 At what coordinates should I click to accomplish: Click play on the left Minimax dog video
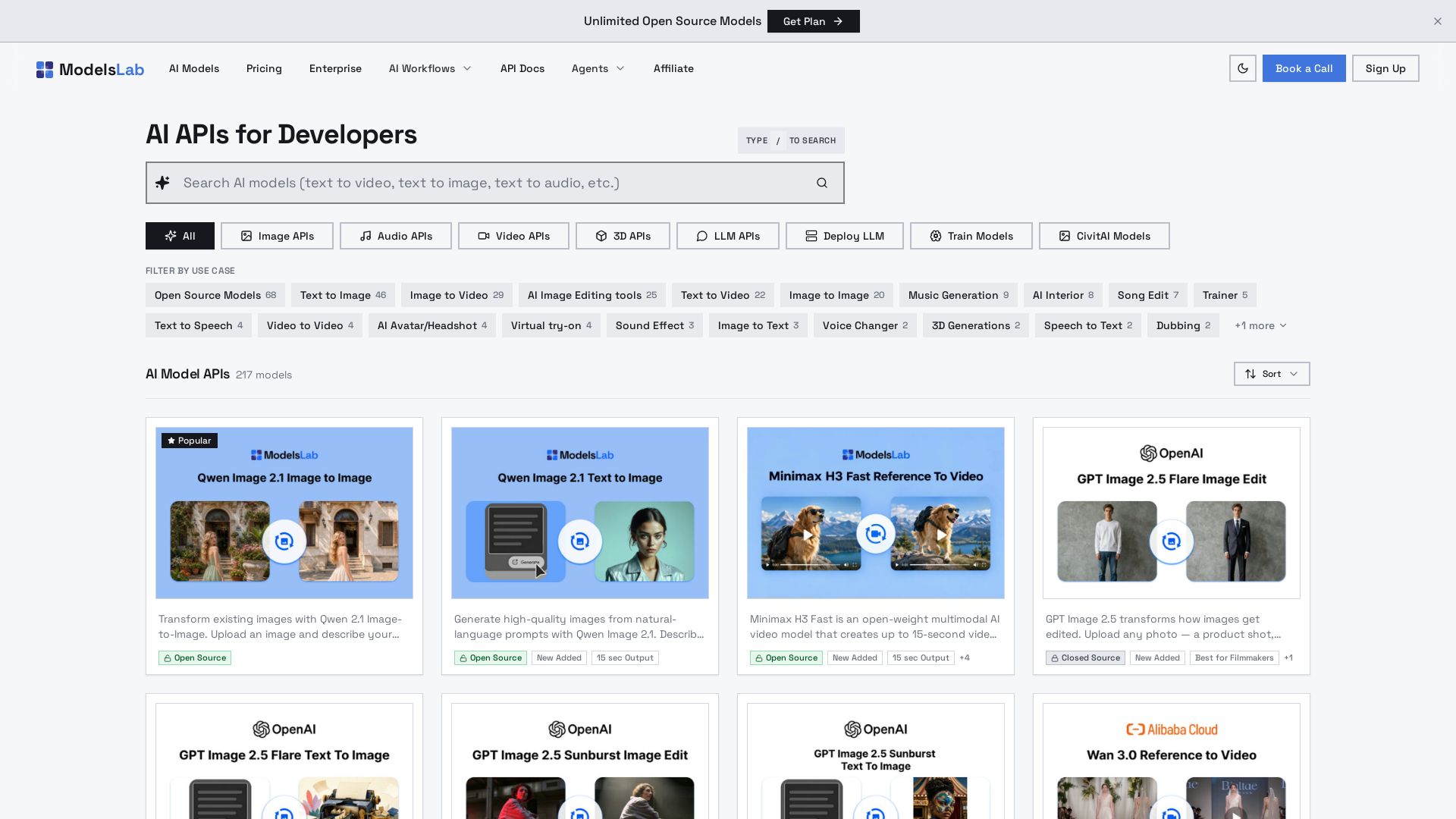(808, 535)
